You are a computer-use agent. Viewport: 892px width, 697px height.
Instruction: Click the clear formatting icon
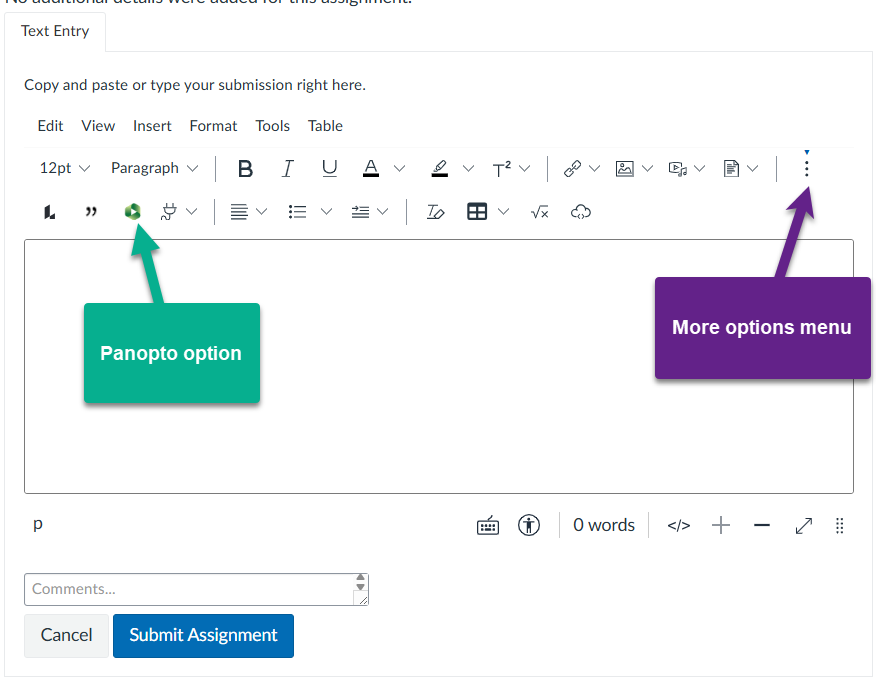[435, 212]
